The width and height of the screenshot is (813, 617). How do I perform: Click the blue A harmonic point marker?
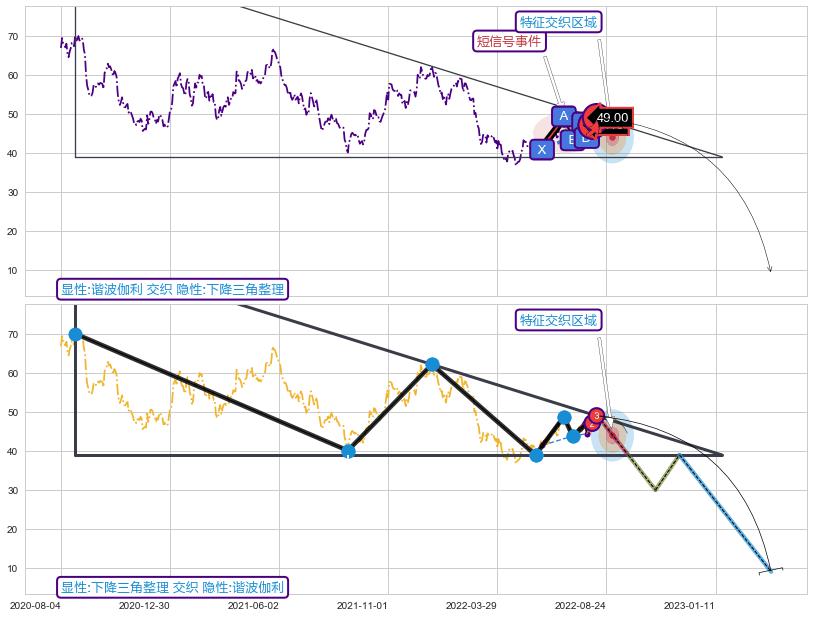563,116
